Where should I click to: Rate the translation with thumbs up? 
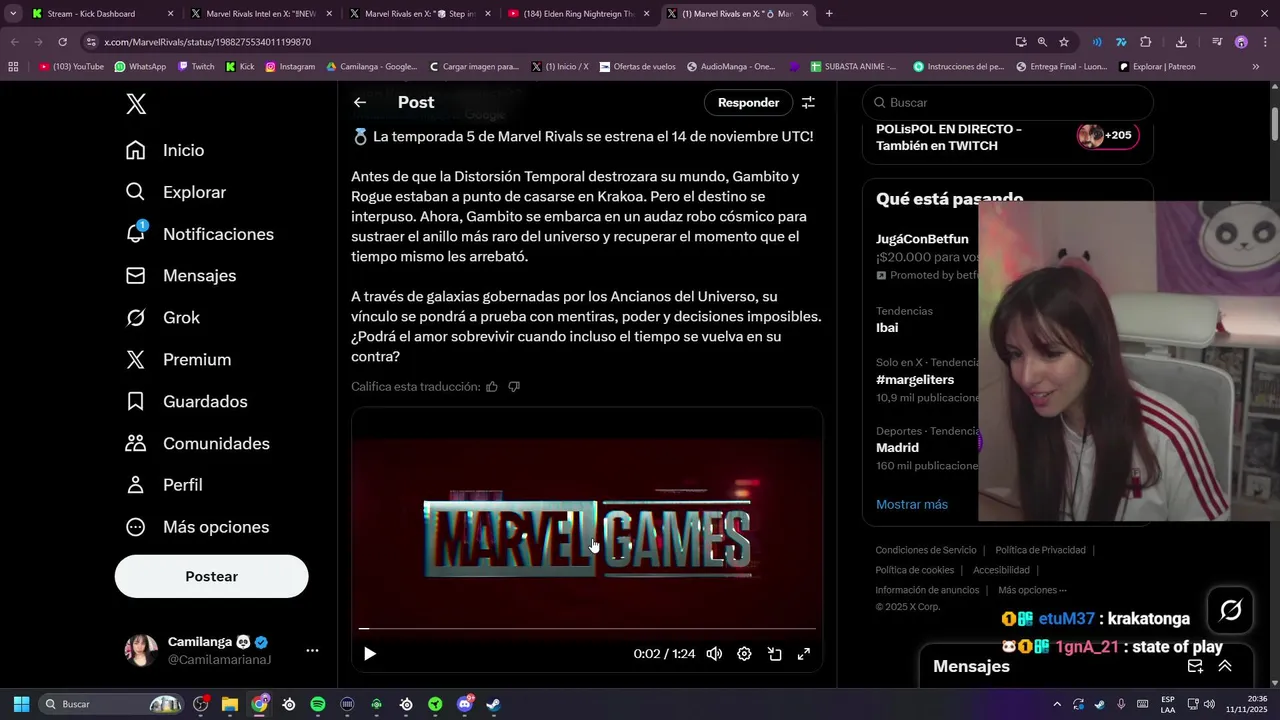[x=491, y=387]
